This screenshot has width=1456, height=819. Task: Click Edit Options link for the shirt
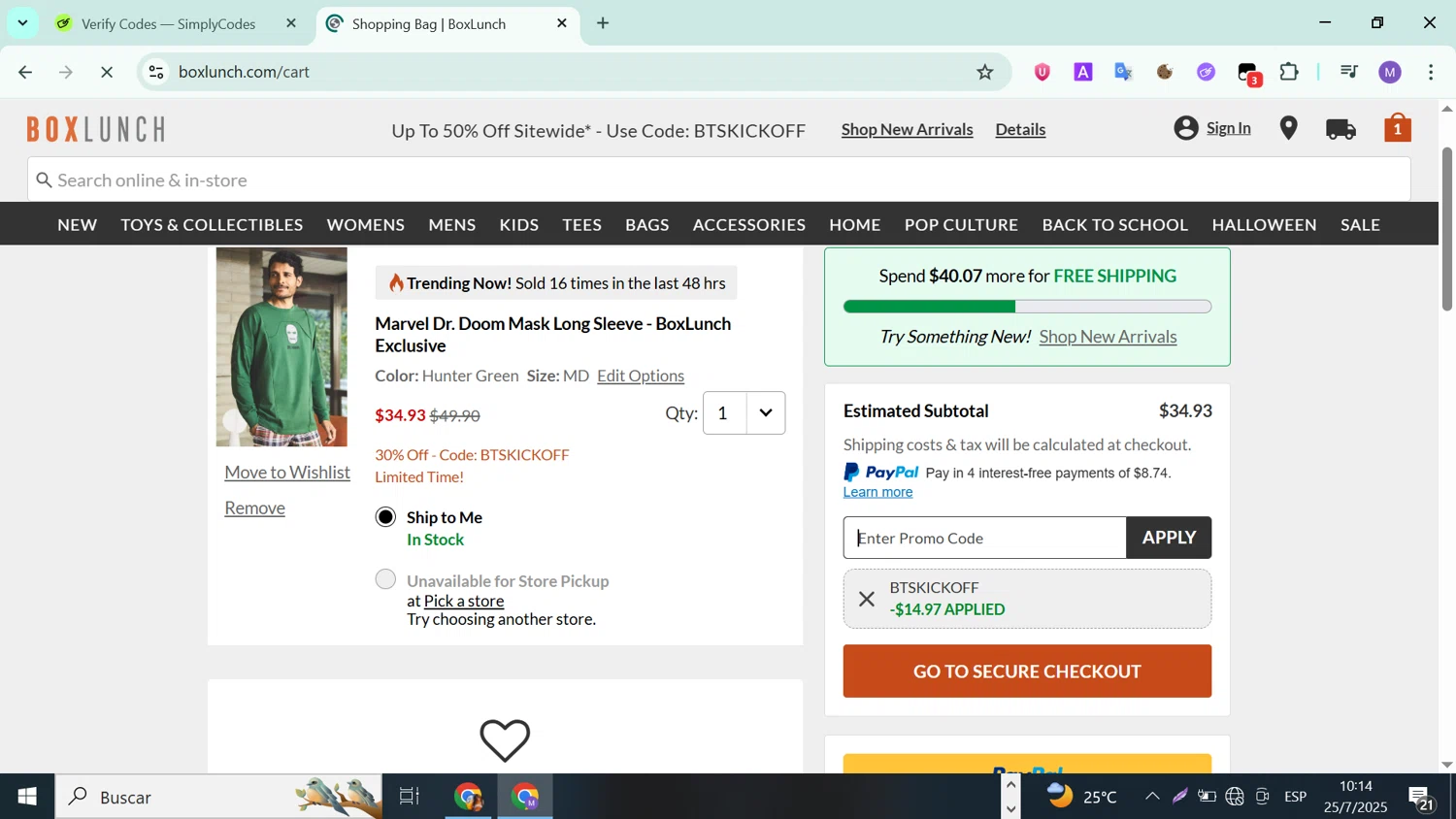[640, 376]
